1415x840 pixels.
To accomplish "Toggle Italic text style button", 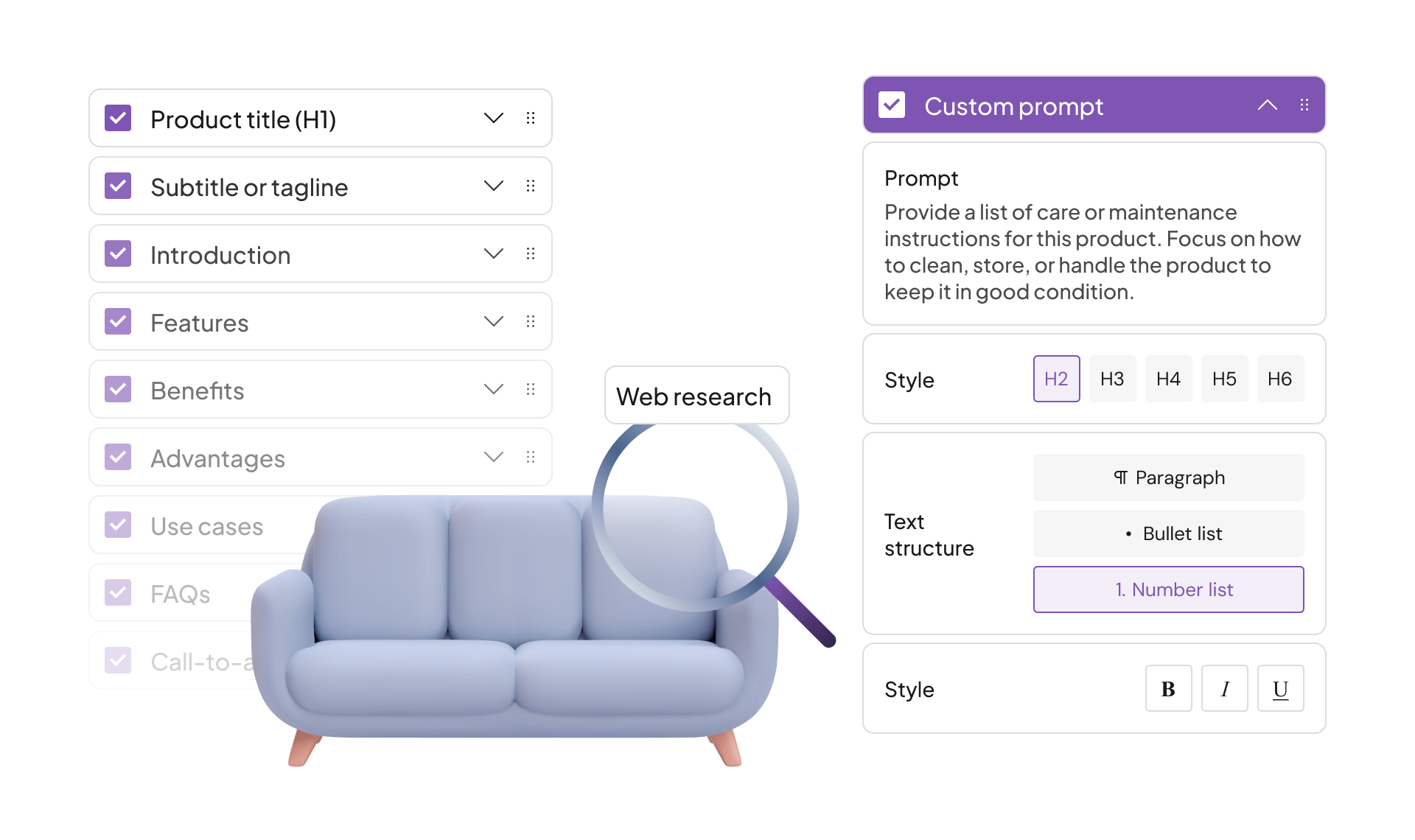I will coord(1224,688).
